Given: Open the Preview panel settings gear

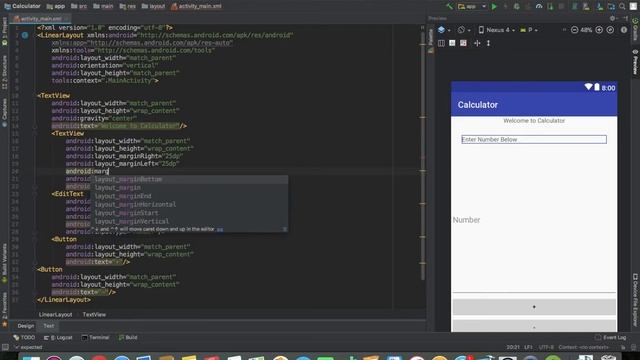Looking at the screenshot, I should point(612,18).
